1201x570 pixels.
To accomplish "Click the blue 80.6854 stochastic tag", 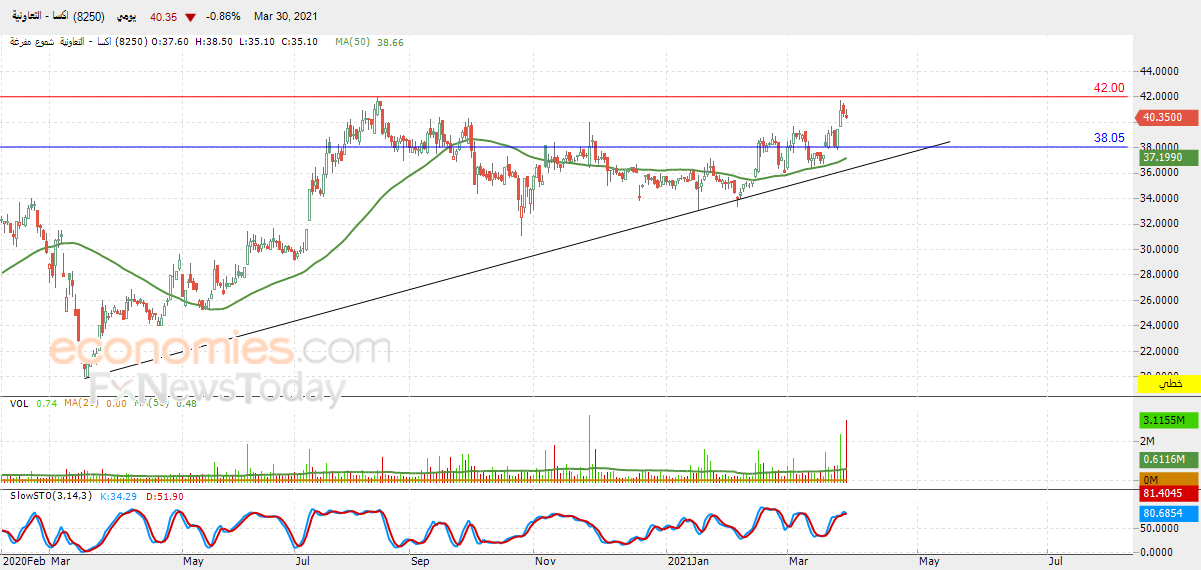I will click(1168, 513).
